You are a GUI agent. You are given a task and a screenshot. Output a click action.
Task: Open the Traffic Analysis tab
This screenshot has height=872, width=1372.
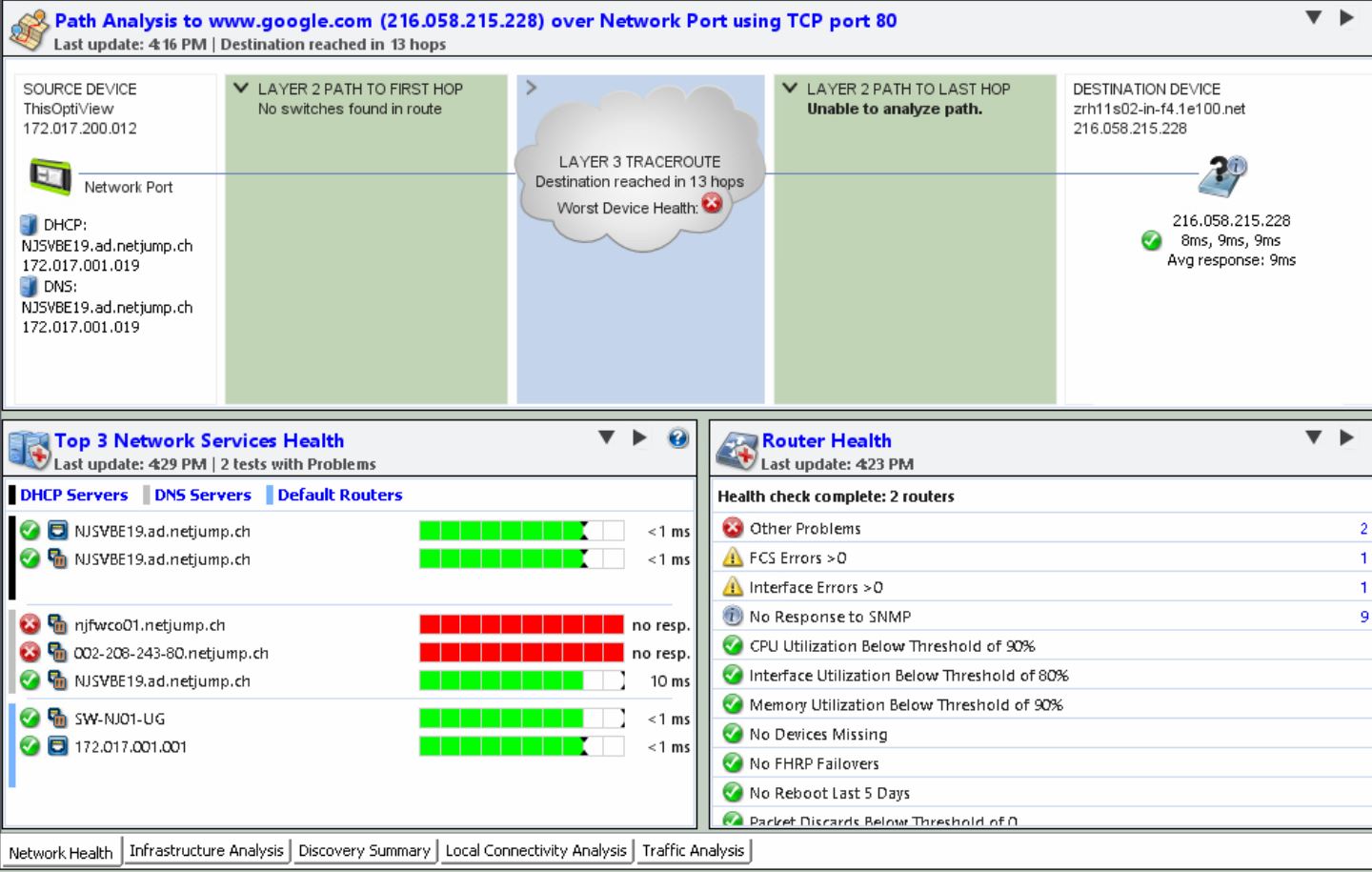(693, 850)
